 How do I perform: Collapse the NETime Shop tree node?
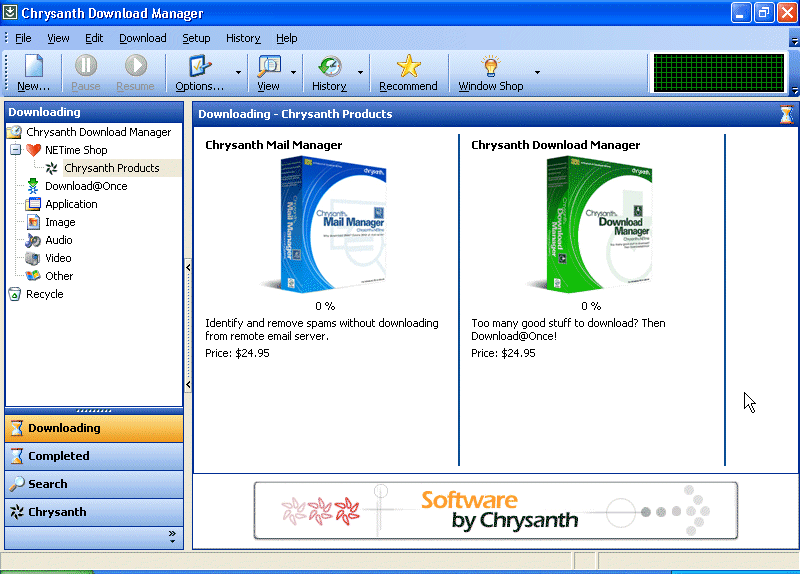coord(15,150)
